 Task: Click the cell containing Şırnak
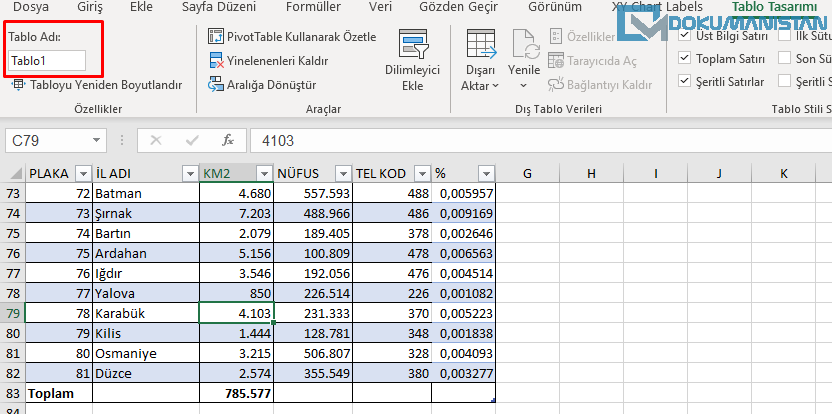[x=146, y=213]
